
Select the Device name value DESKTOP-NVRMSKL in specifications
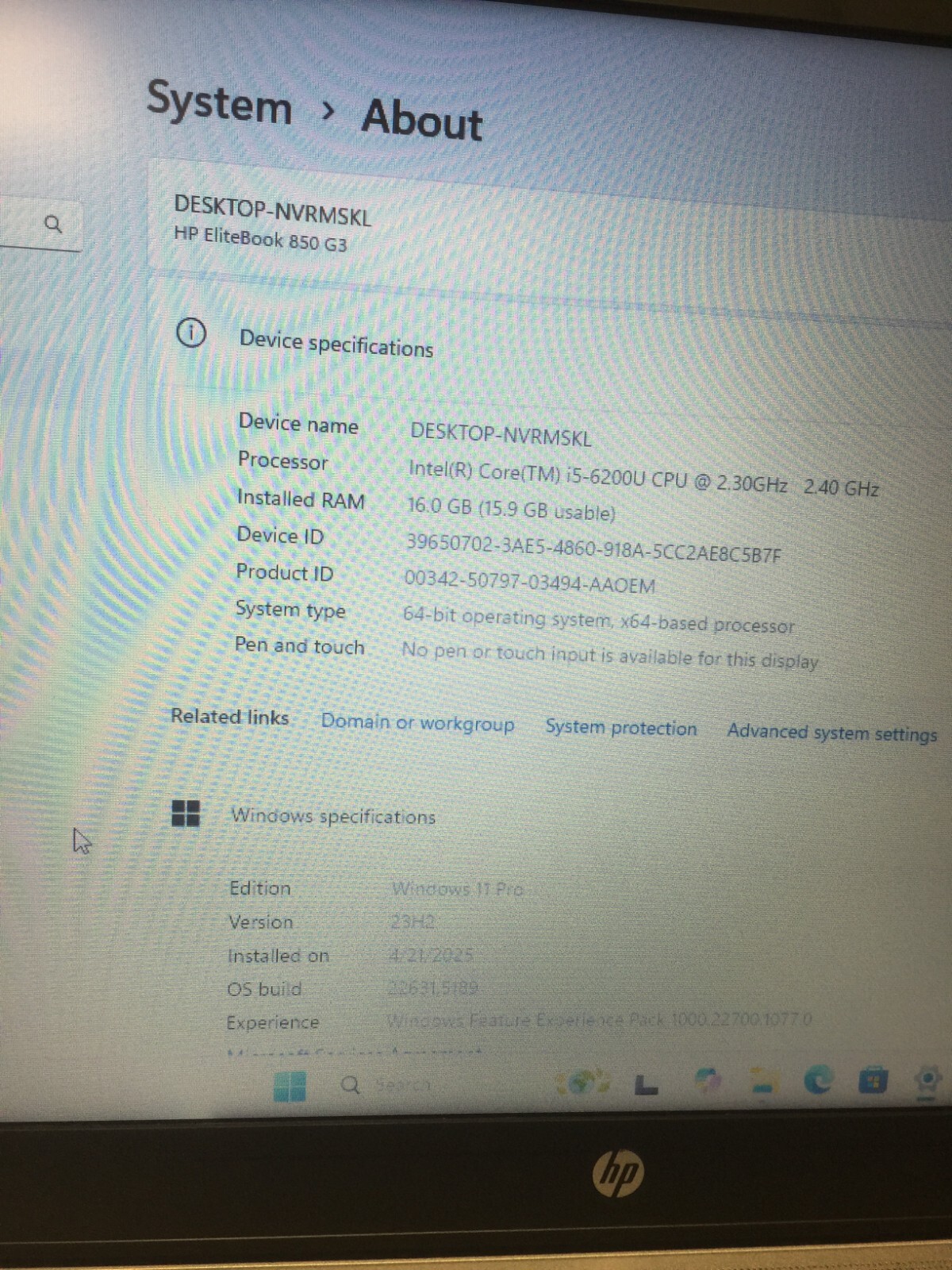pos(501,434)
